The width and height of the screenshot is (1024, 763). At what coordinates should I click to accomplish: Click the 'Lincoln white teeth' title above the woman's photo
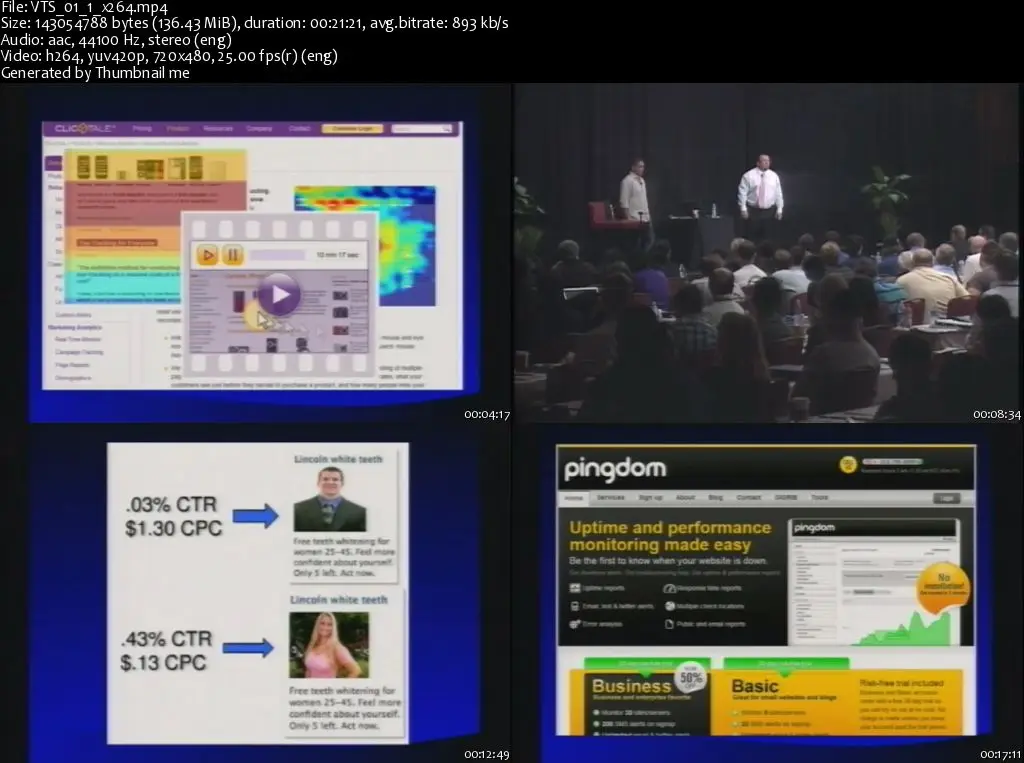[x=338, y=600]
